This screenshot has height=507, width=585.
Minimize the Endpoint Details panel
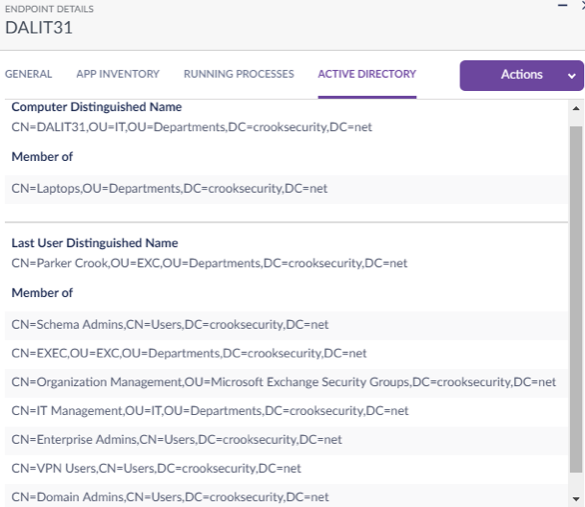562,5
